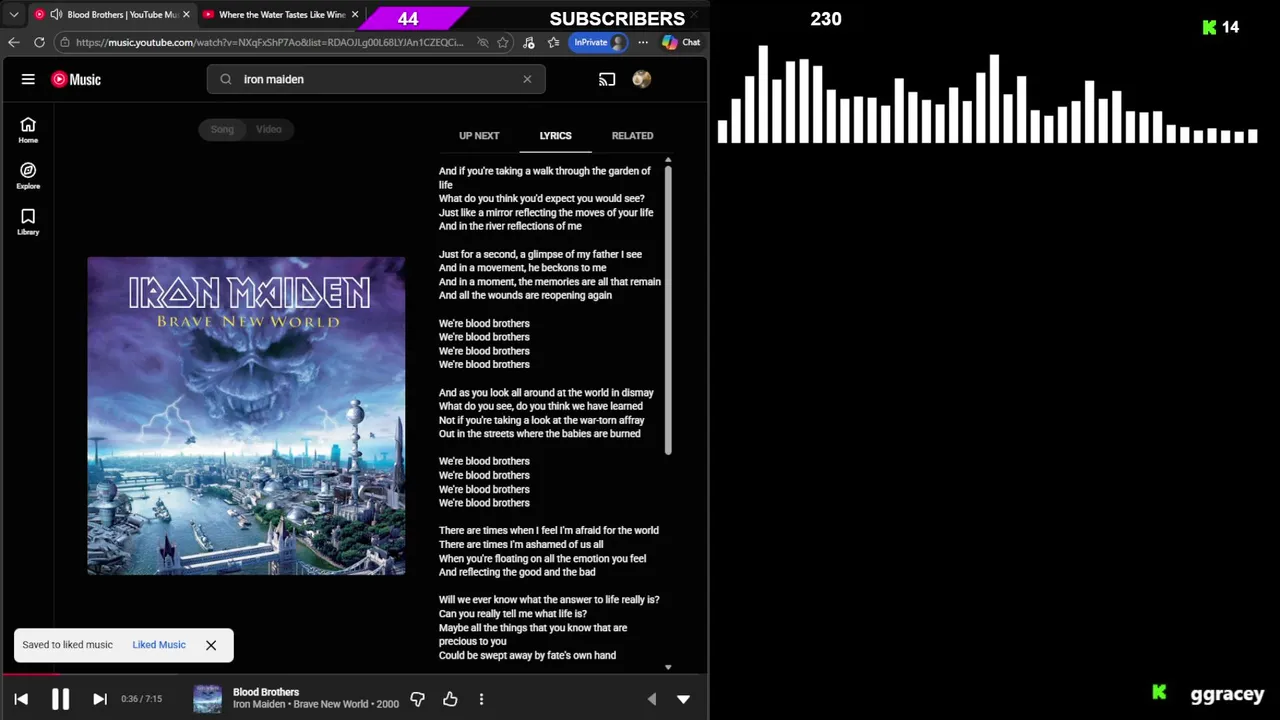1280x720 pixels.
Task: Open the cast to device icon
Action: pyautogui.click(x=607, y=79)
